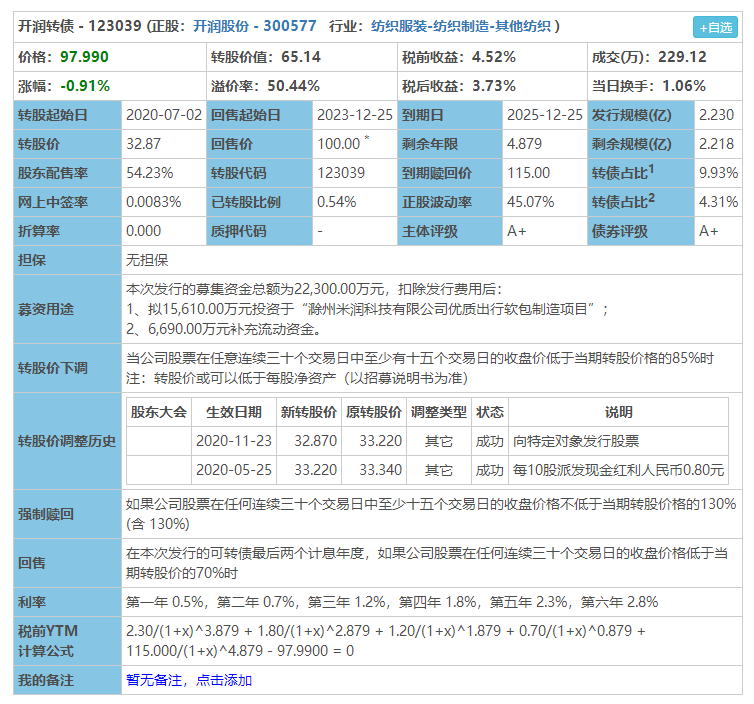Screen dimensions: 754x704
Task: Click the 发行规模(亿) value 2.230
Action: coord(716,115)
